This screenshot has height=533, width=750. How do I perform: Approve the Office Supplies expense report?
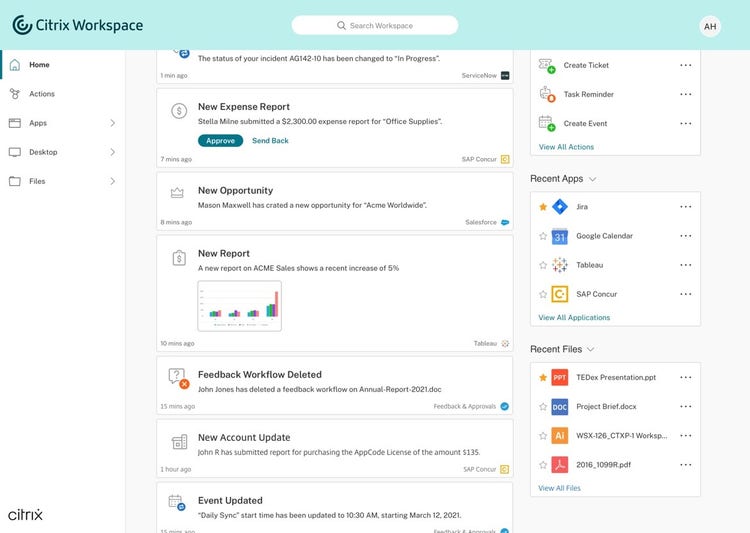click(x=221, y=141)
